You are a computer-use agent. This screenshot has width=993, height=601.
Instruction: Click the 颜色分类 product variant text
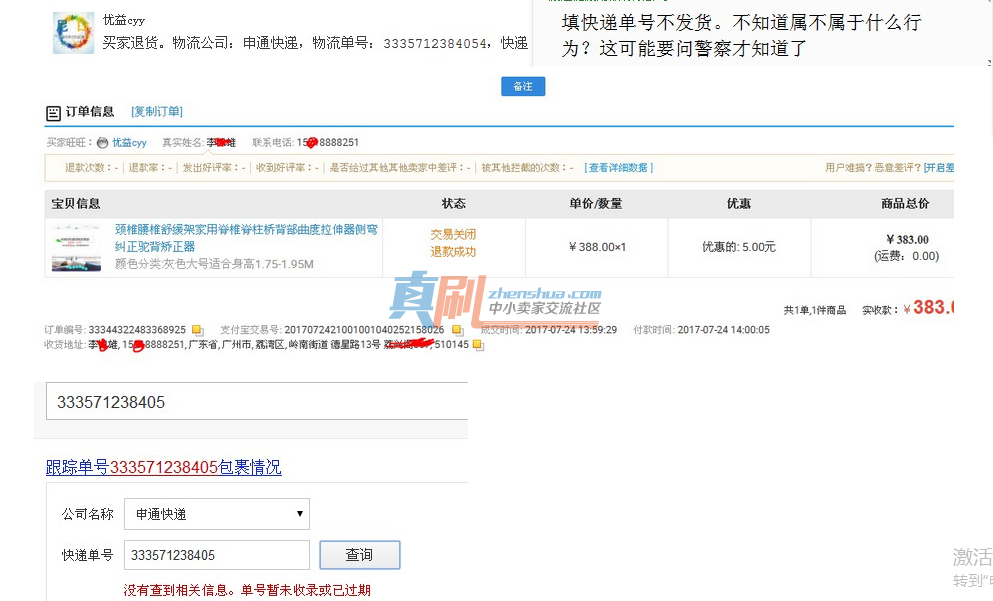(x=214, y=264)
